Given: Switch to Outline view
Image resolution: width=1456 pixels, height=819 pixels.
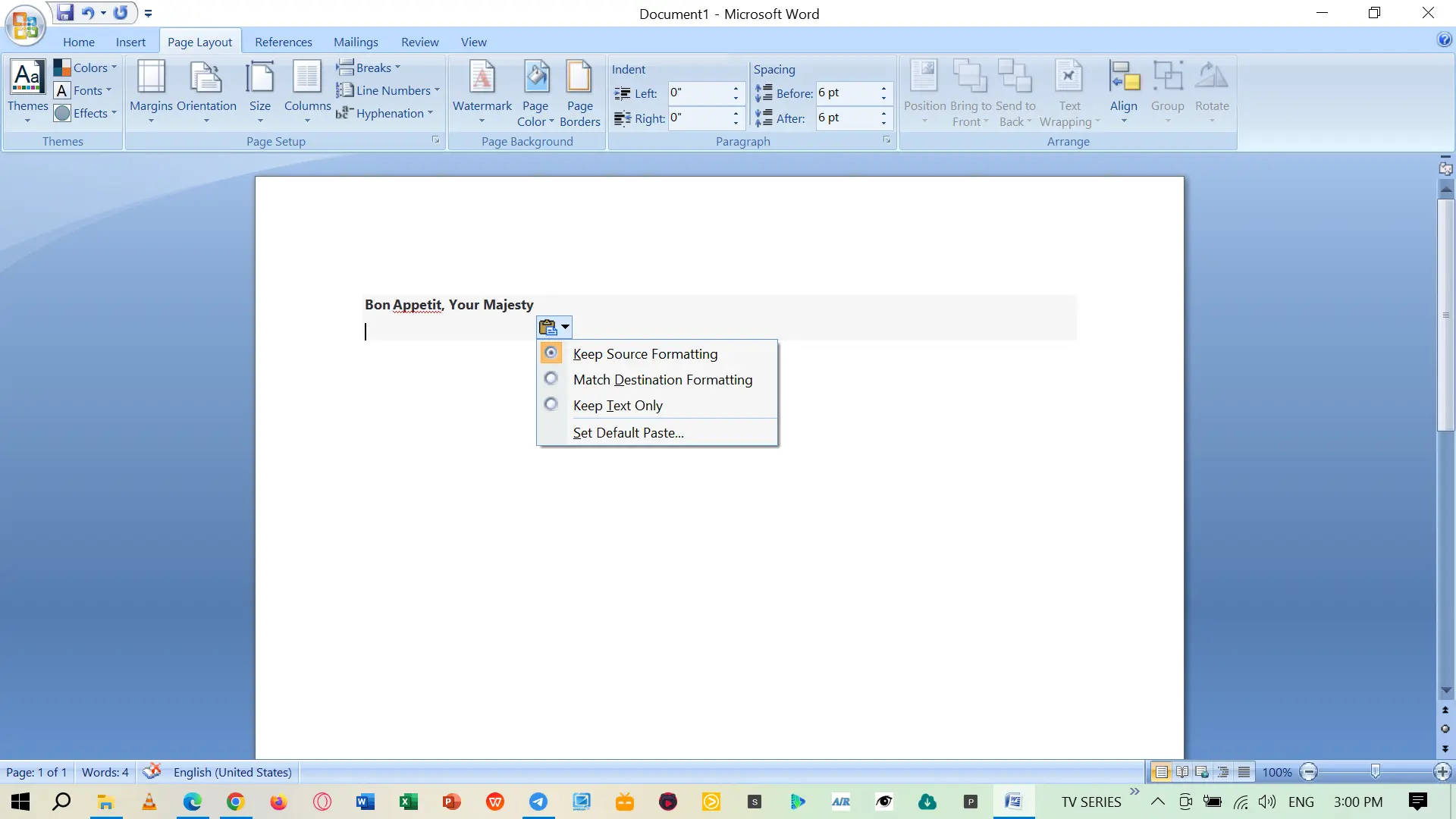Looking at the screenshot, I should 1223,772.
